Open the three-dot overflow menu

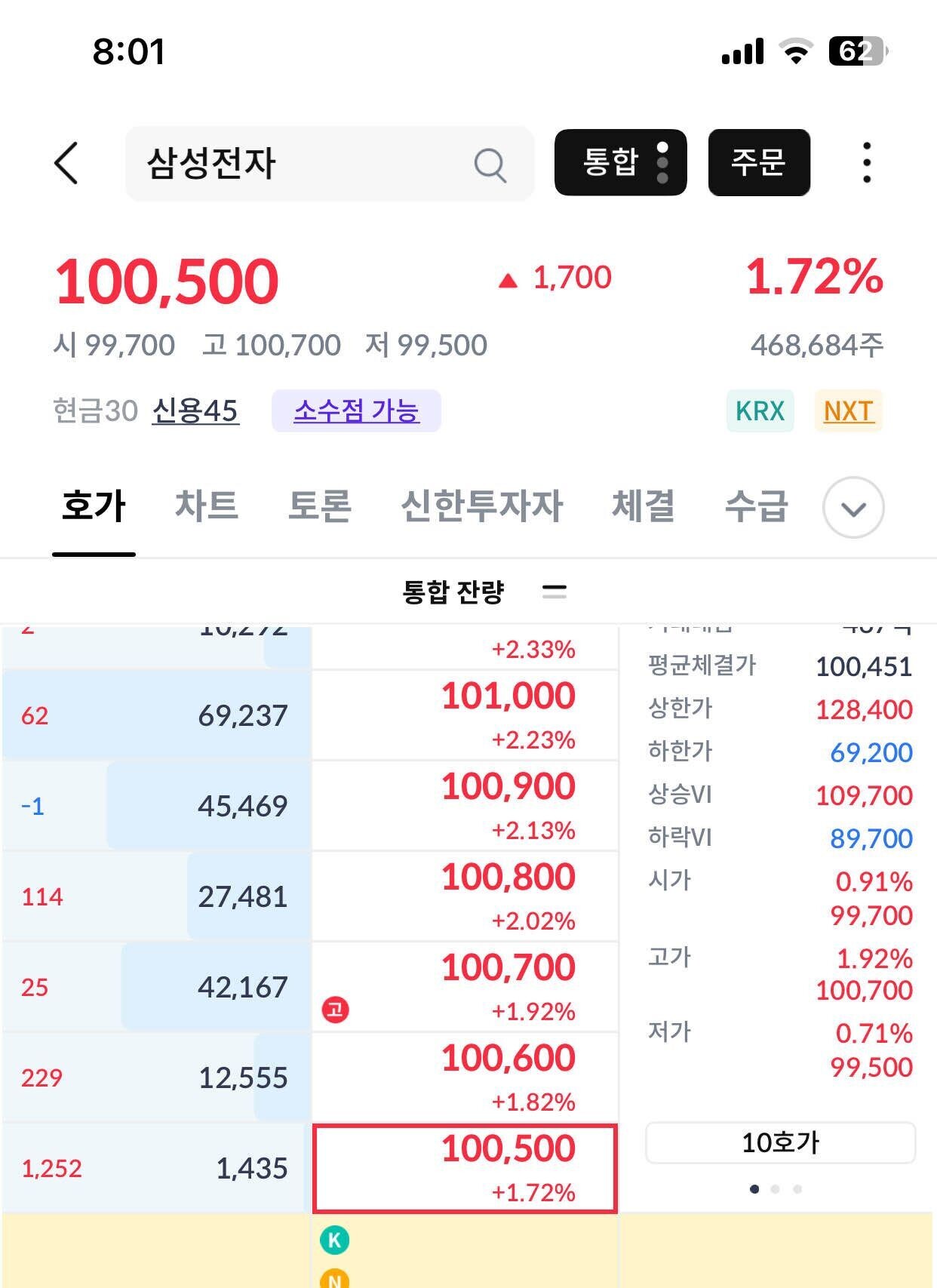coord(866,164)
